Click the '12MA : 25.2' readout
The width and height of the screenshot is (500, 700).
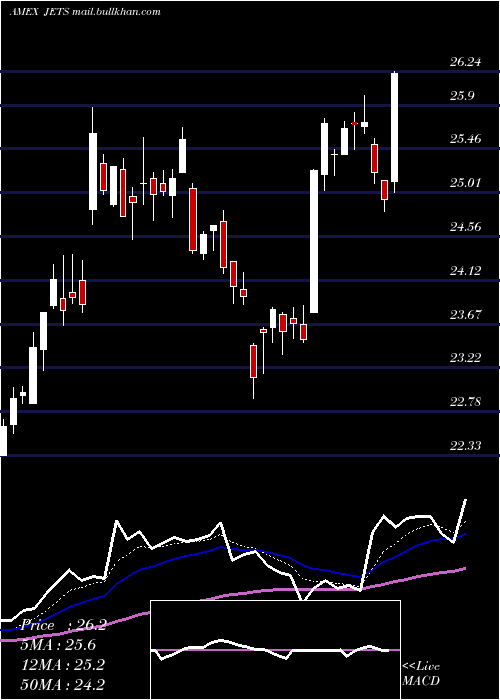point(63,665)
